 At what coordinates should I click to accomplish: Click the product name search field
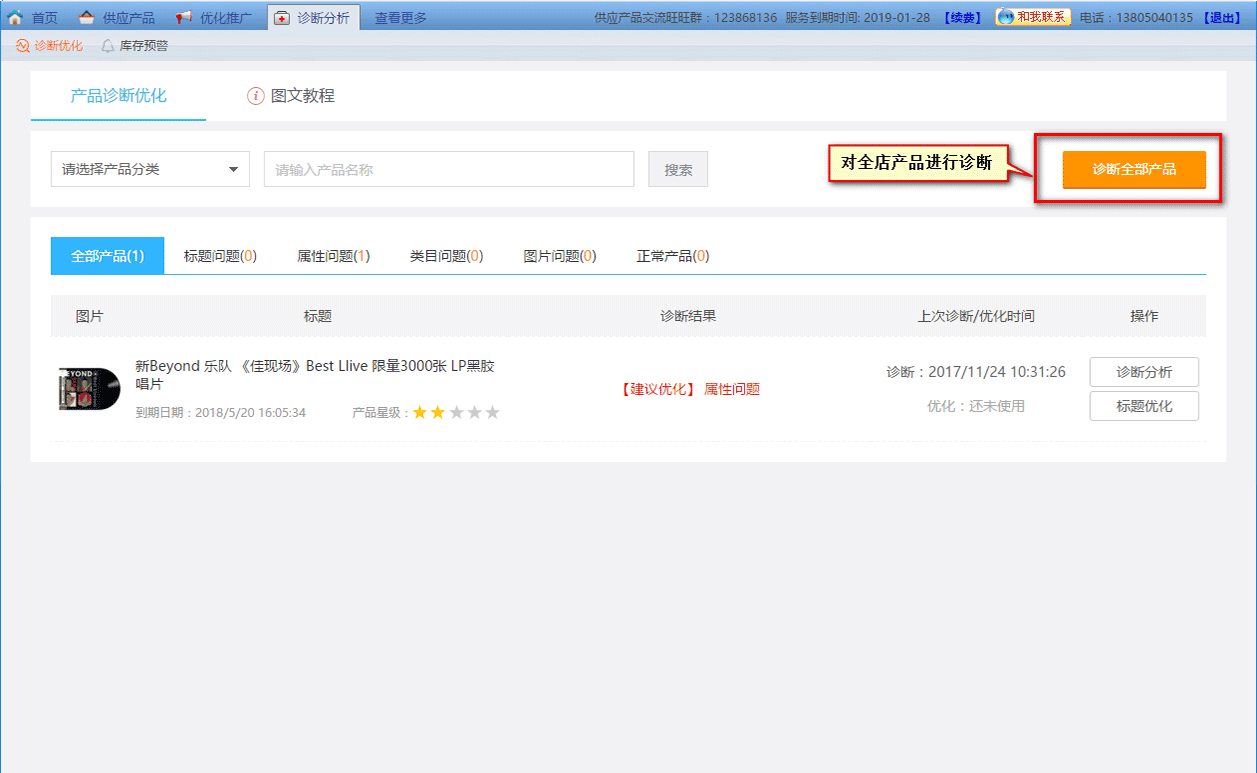coord(449,169)
